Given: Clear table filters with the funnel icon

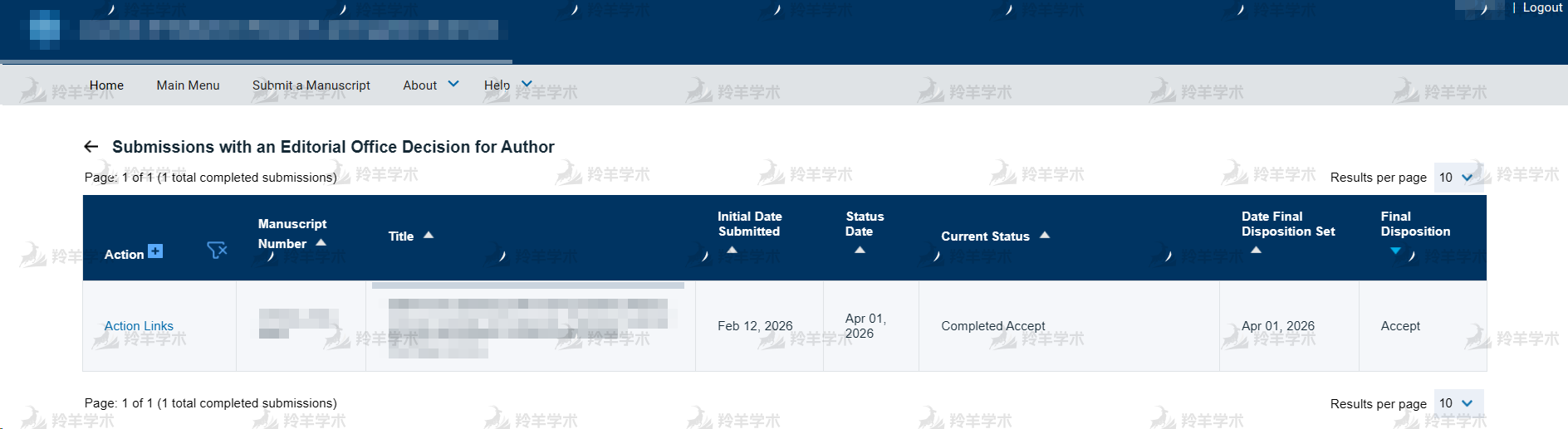Looking at the screenshot, I should pos(217,250).
